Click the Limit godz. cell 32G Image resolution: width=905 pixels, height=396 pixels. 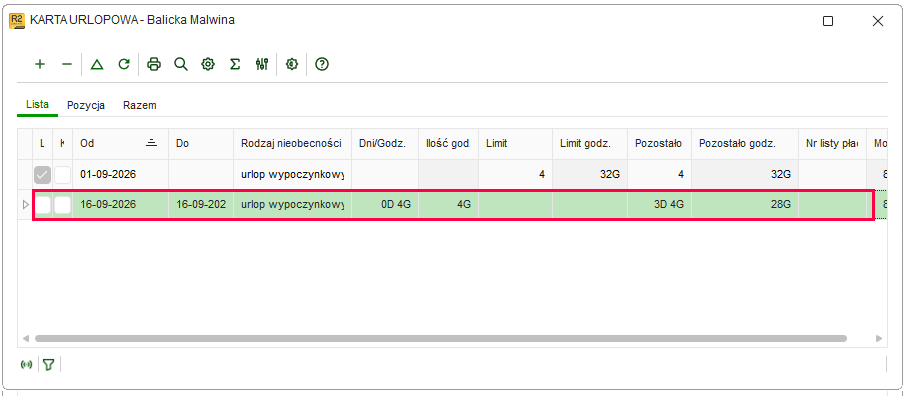(x=590, y=174)
